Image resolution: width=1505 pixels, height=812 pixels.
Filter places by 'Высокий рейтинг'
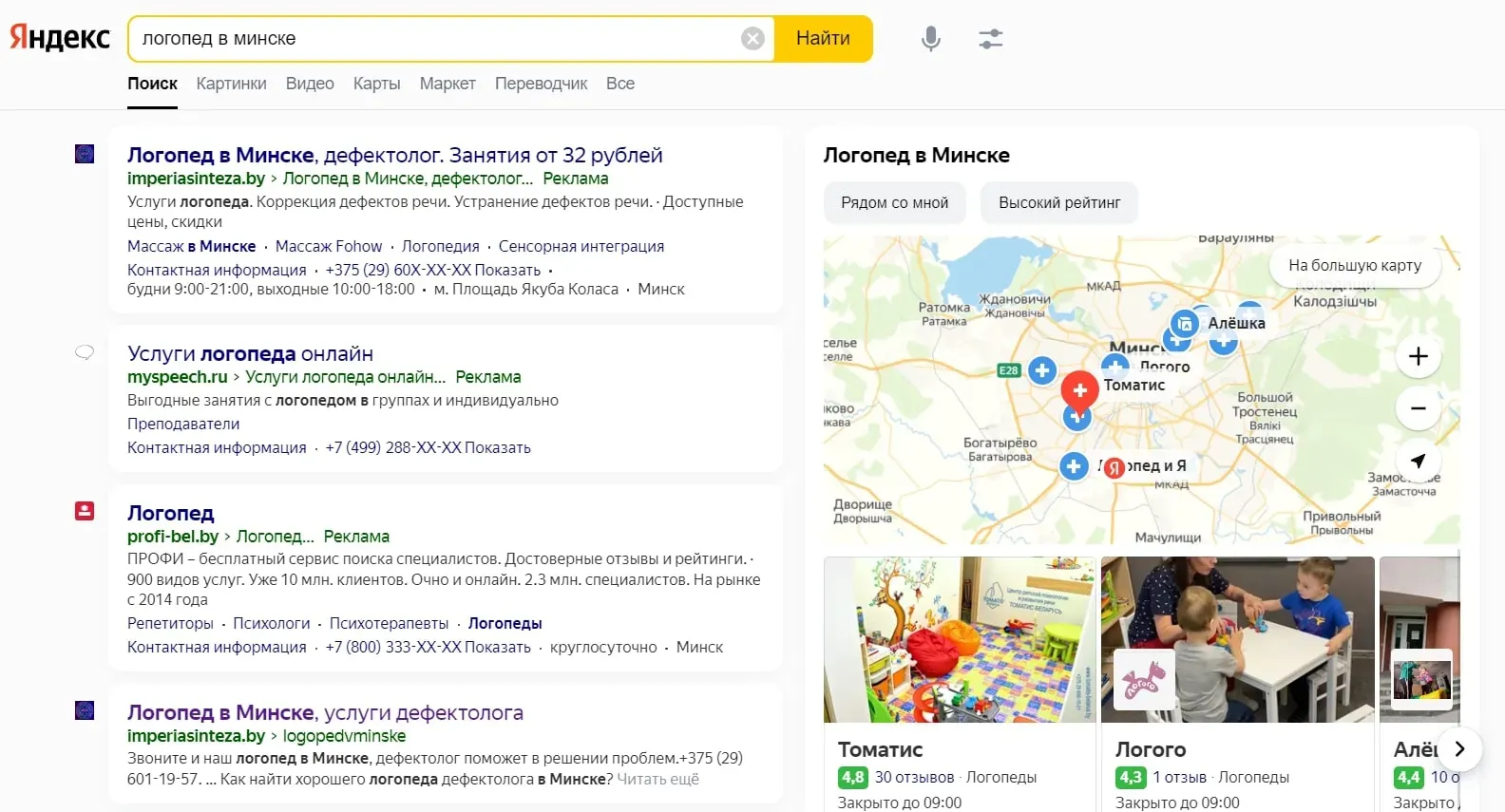click(x=1059, y=202)
